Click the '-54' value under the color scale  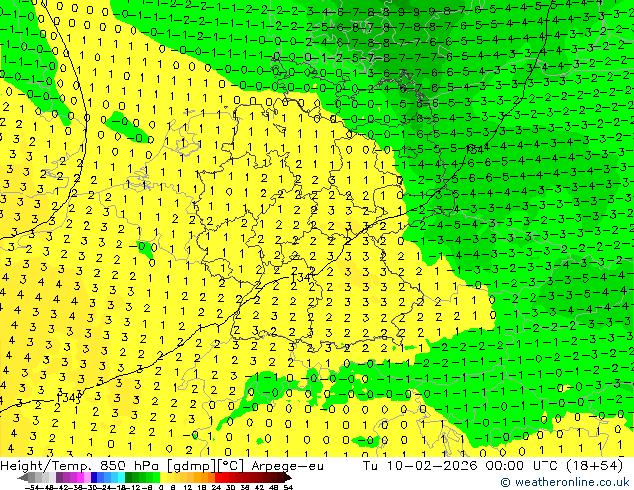click(x=32, y=487)
